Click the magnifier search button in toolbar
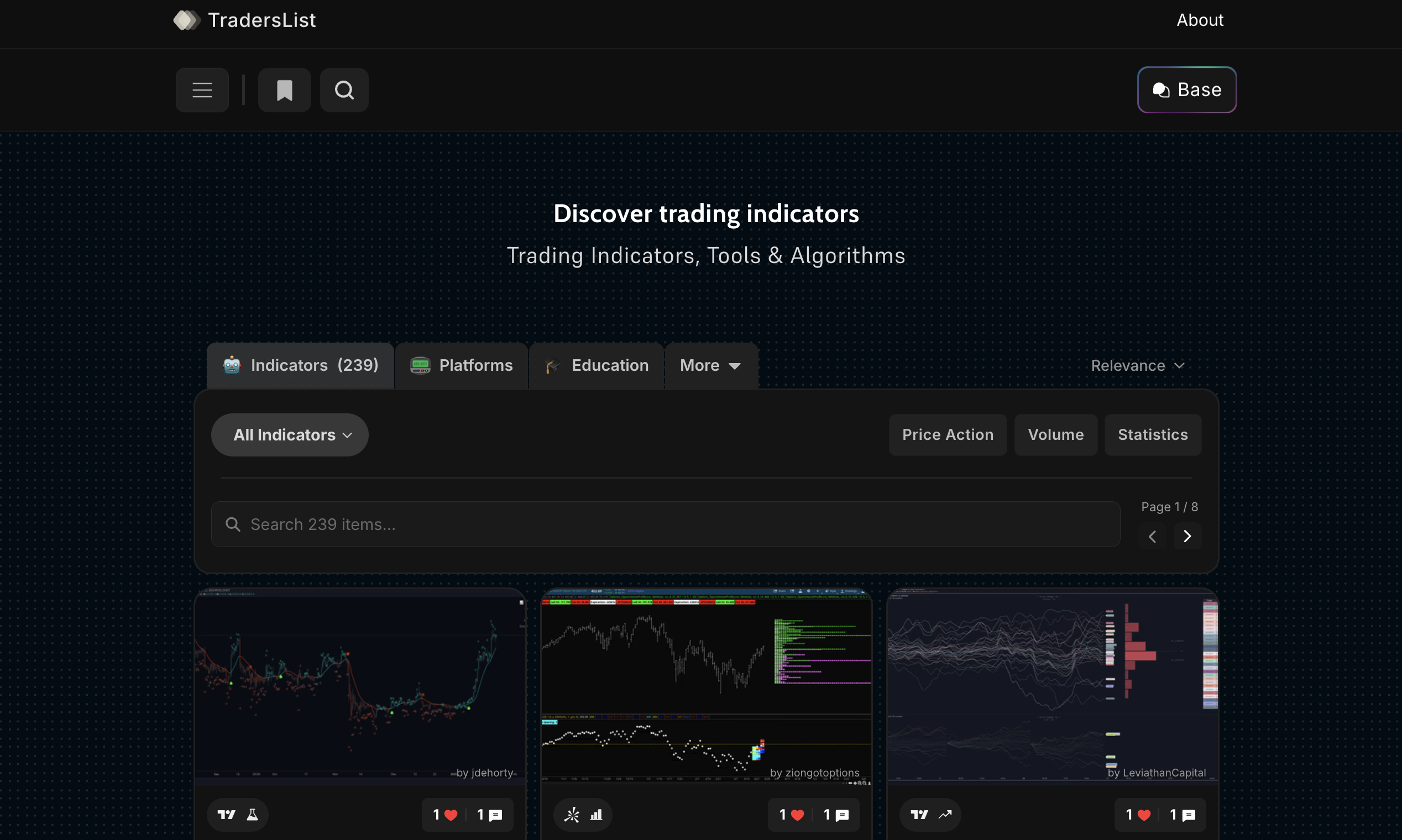 (x=344, y=90)
